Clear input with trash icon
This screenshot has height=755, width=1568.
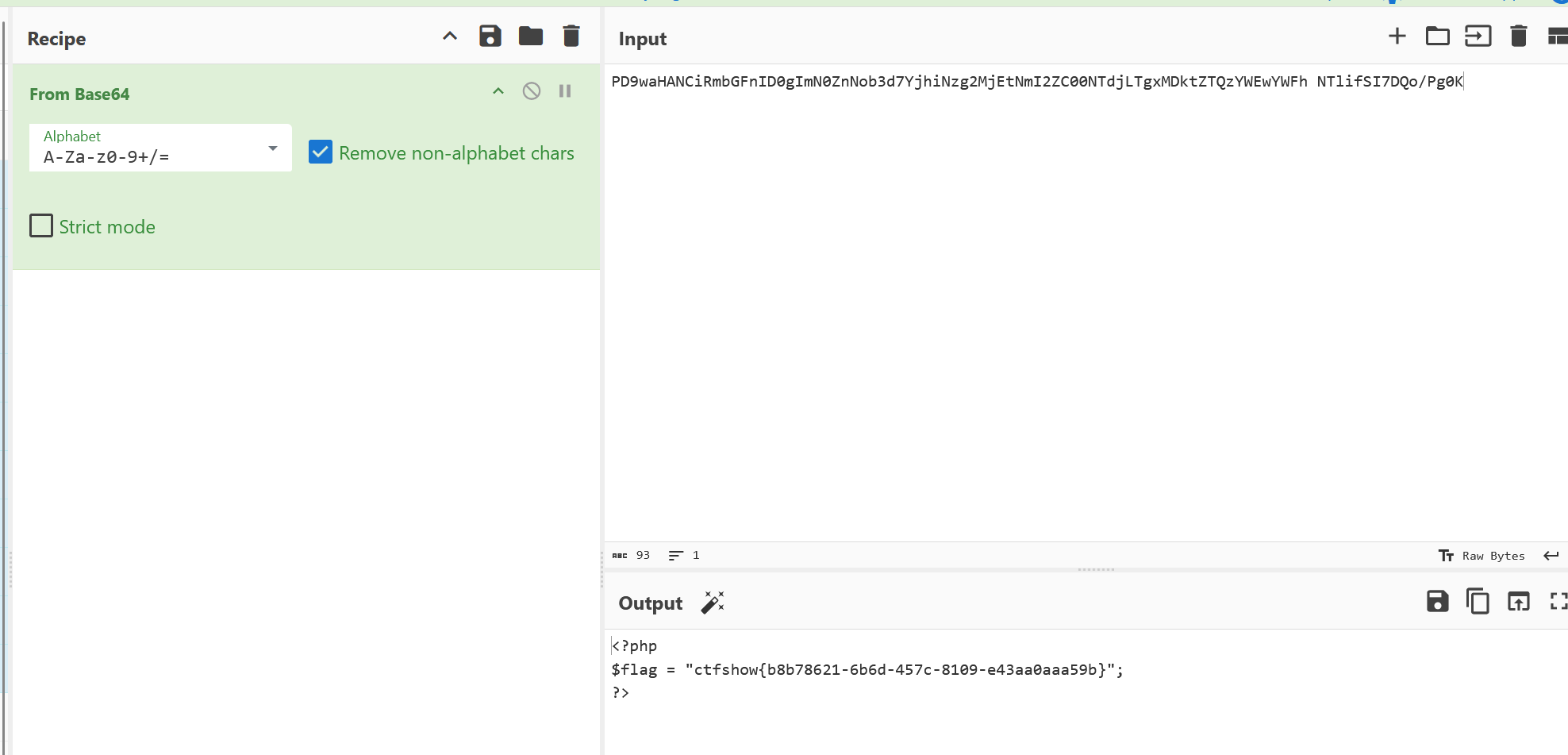pos(1519,36)
